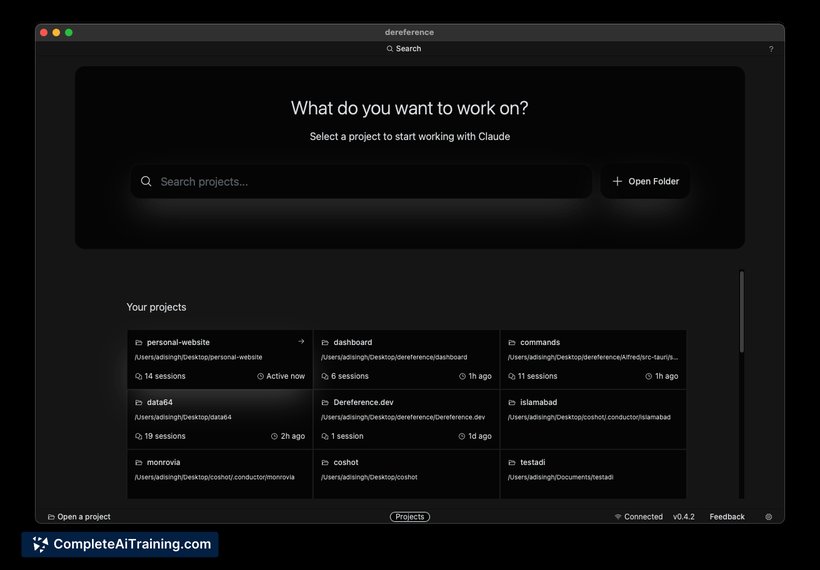Click the Connected status text
Image resolution: width=820 pixels, height=570 pixels.
tap(643, 517)
